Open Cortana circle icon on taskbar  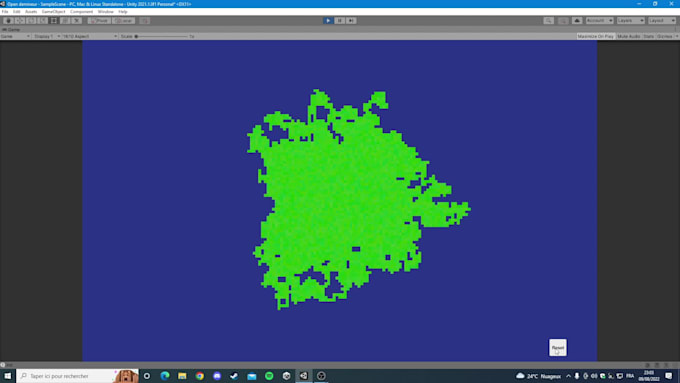pos(147,376)
